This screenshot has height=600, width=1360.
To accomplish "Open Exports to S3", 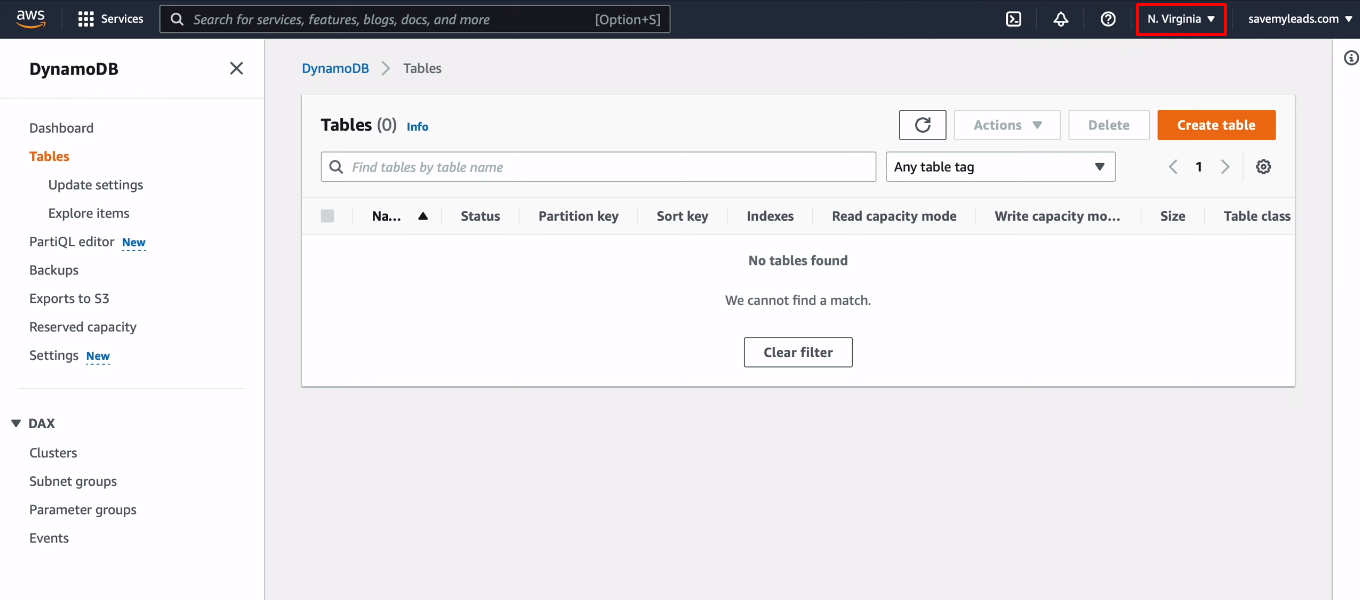I will click(x=69, y=298).
